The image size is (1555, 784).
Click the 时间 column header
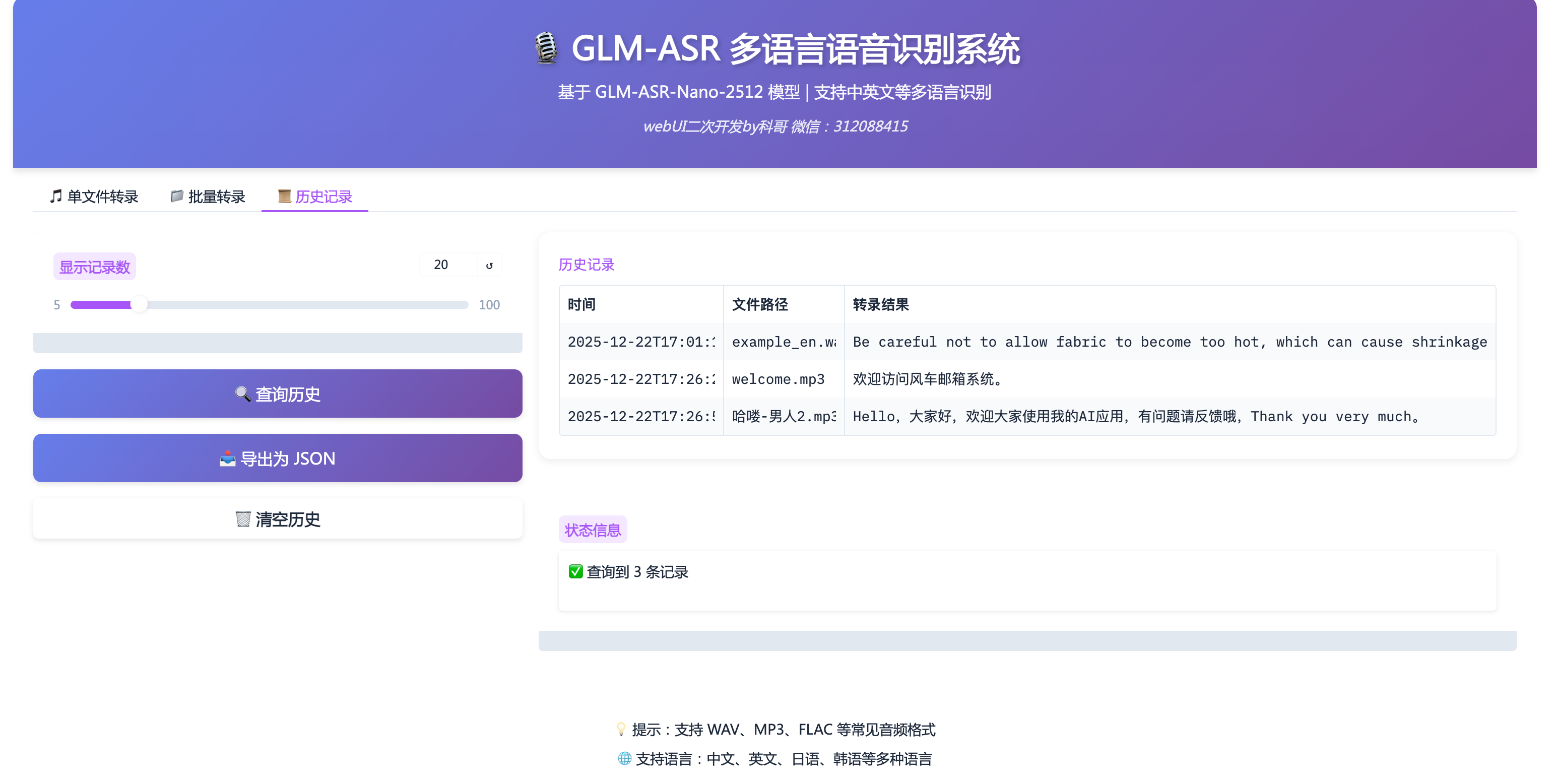(581, 305)
